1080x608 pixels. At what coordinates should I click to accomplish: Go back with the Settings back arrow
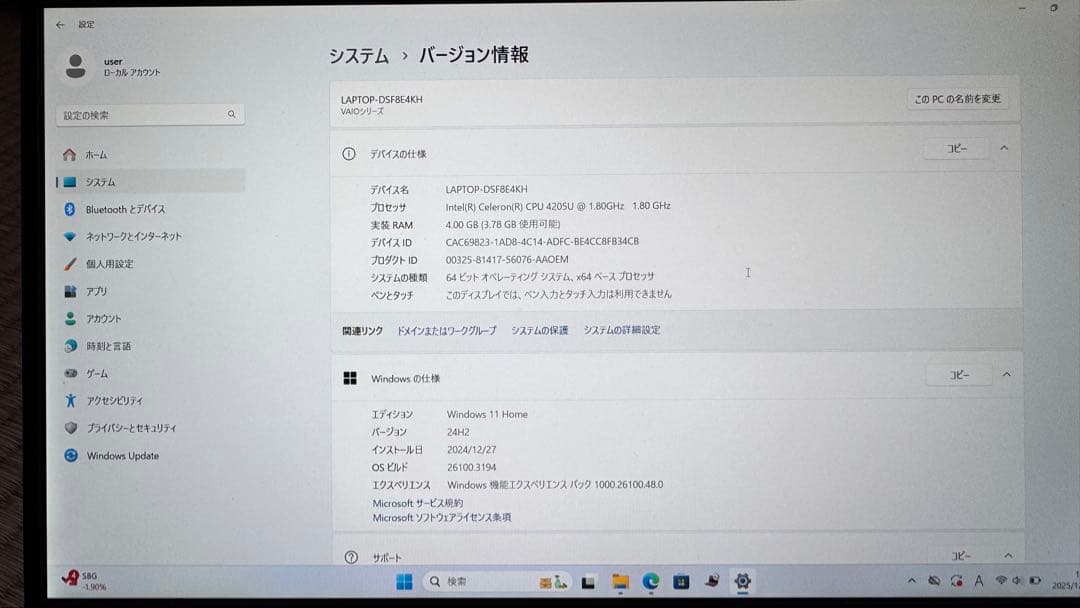tap(60, 25)
